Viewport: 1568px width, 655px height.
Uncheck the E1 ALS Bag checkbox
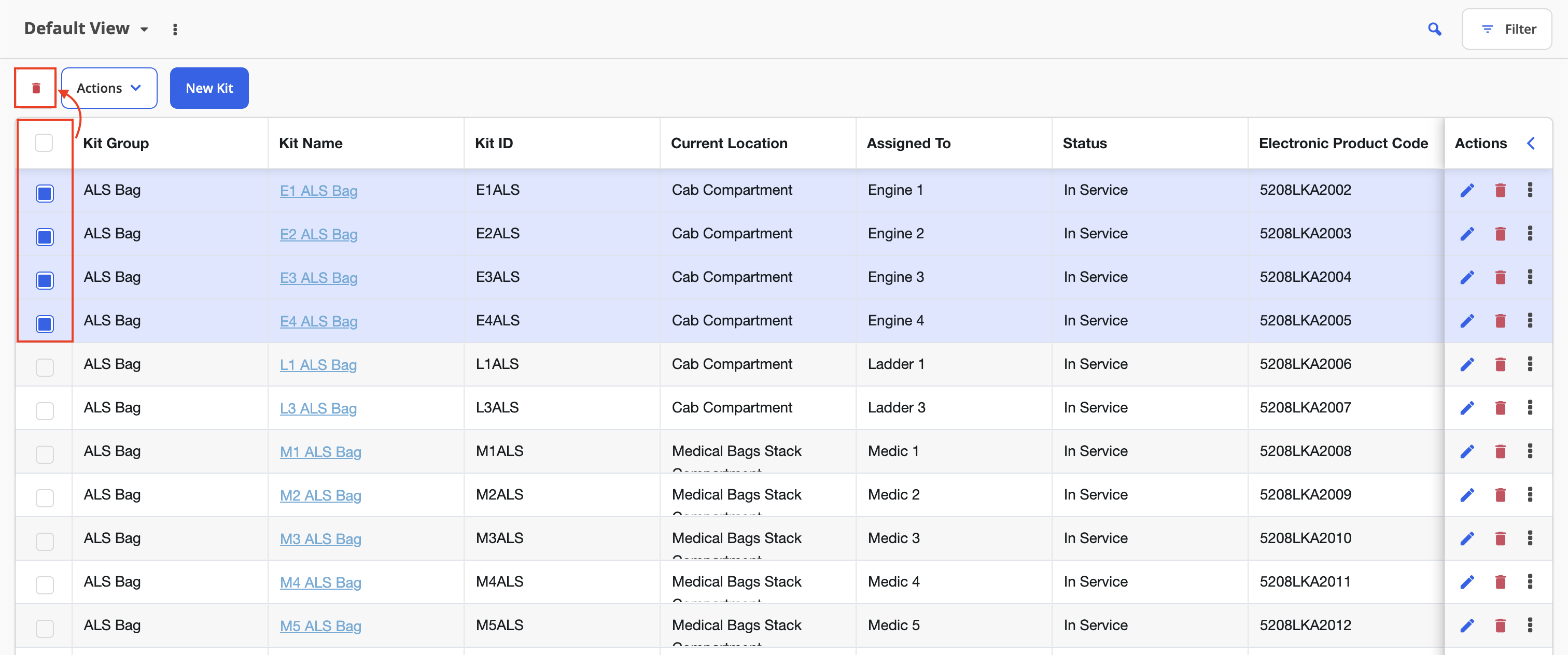click(45, 193)
